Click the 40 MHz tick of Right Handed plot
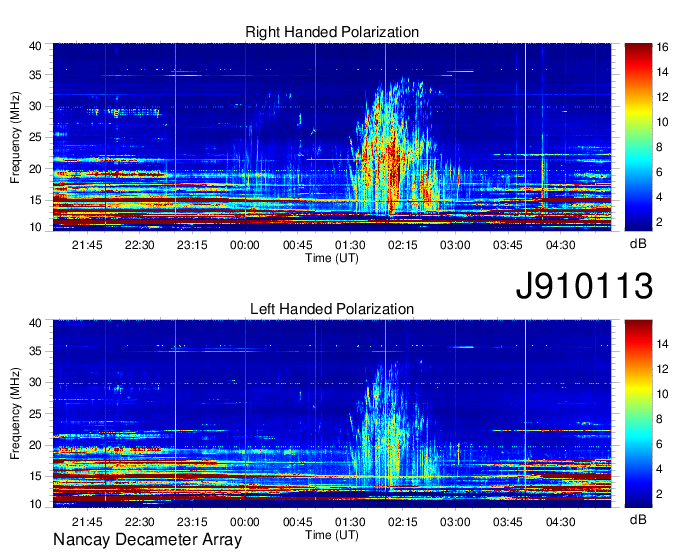 36,46
